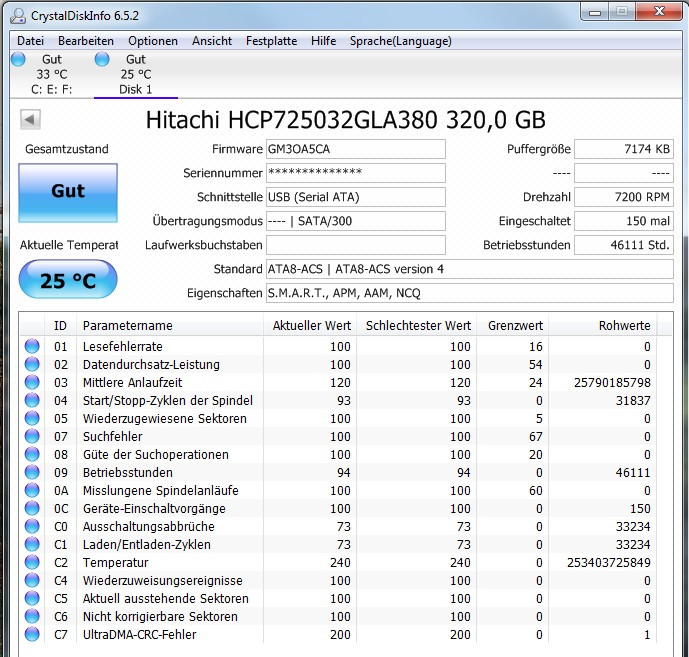Click the status orb for Misslungene Spindelanläufe
Viewport: 689px width, 657px height.
click(32, 490)
